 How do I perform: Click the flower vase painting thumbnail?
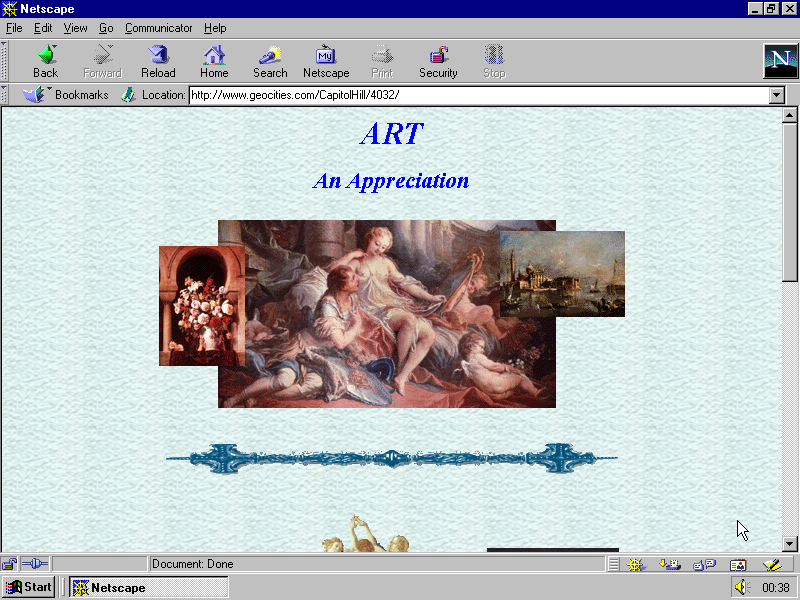202,306
